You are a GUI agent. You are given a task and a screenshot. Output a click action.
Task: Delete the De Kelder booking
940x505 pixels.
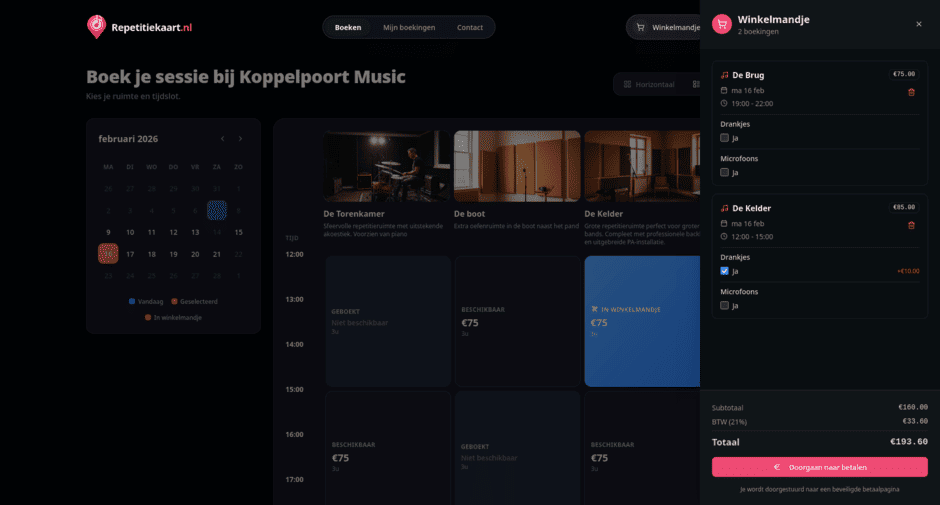pos(911,226)
